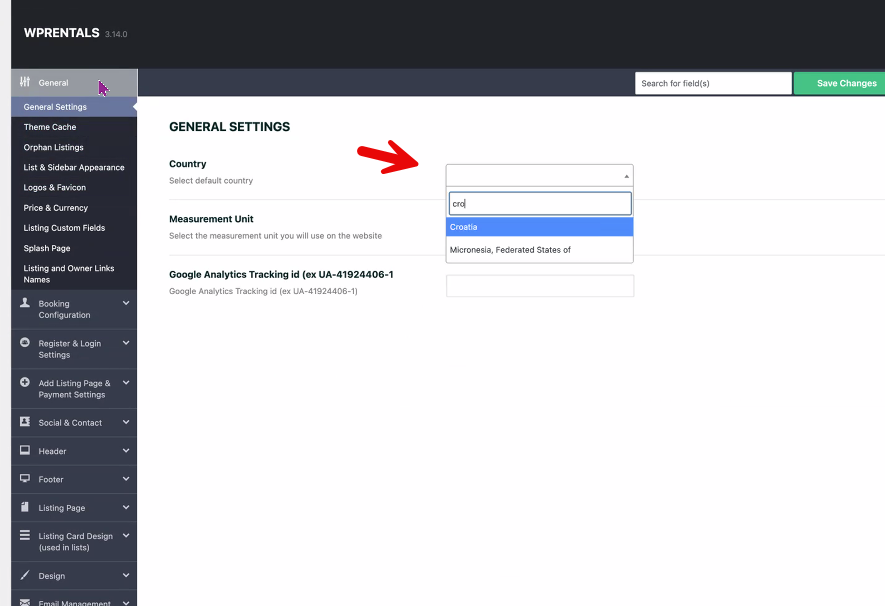This screenshot has height=606, width=885.
Task: Click the Google Analytics Tracking id field
Action: click(x=540, y=286)
